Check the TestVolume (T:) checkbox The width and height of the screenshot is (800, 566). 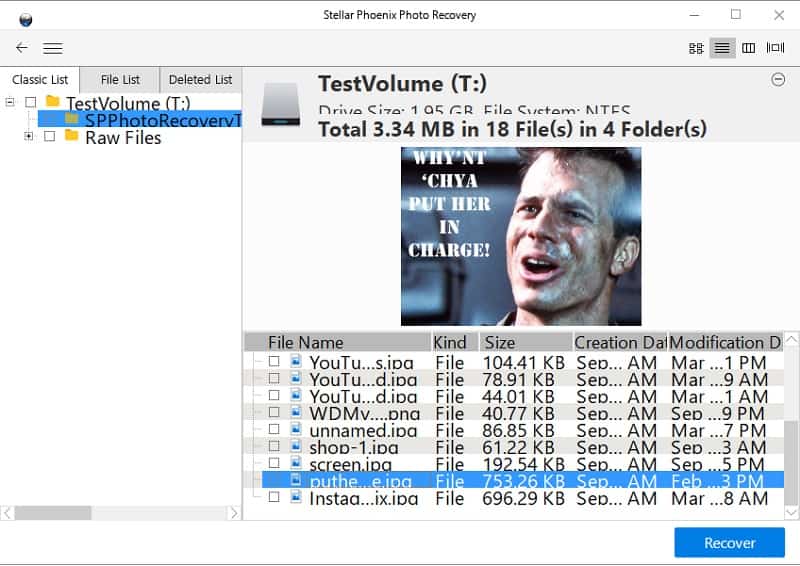coord(31,102)
